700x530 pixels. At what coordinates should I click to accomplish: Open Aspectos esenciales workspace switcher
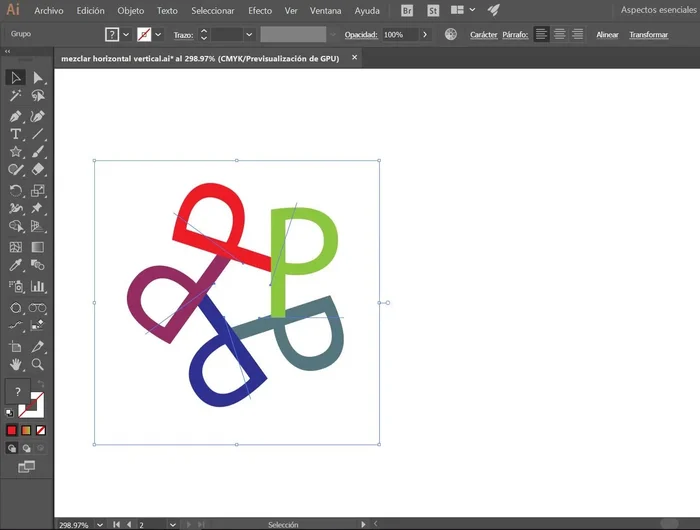(x=658, y=10)
